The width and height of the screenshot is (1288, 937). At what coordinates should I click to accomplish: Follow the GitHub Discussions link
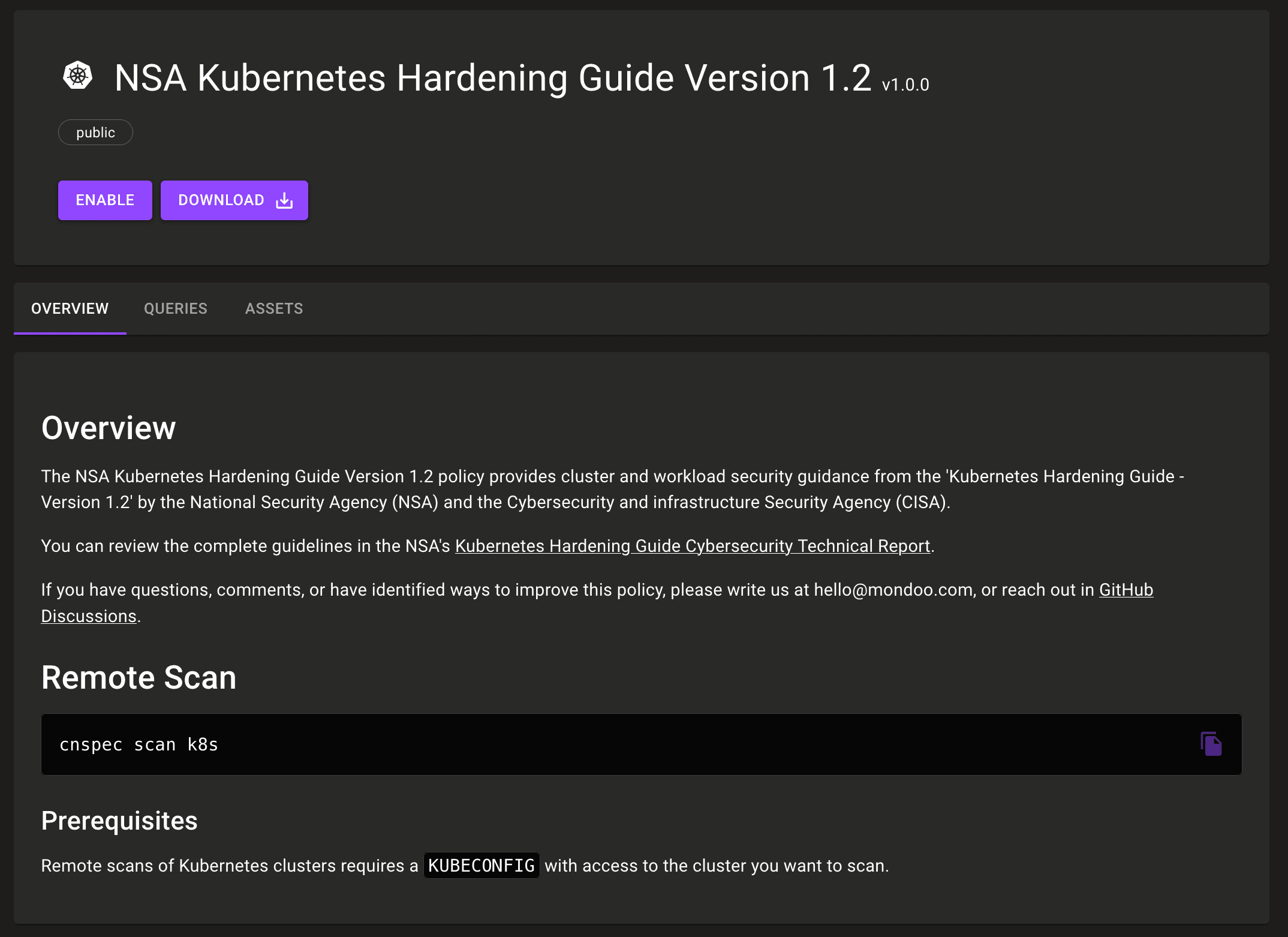point(1126,590)
